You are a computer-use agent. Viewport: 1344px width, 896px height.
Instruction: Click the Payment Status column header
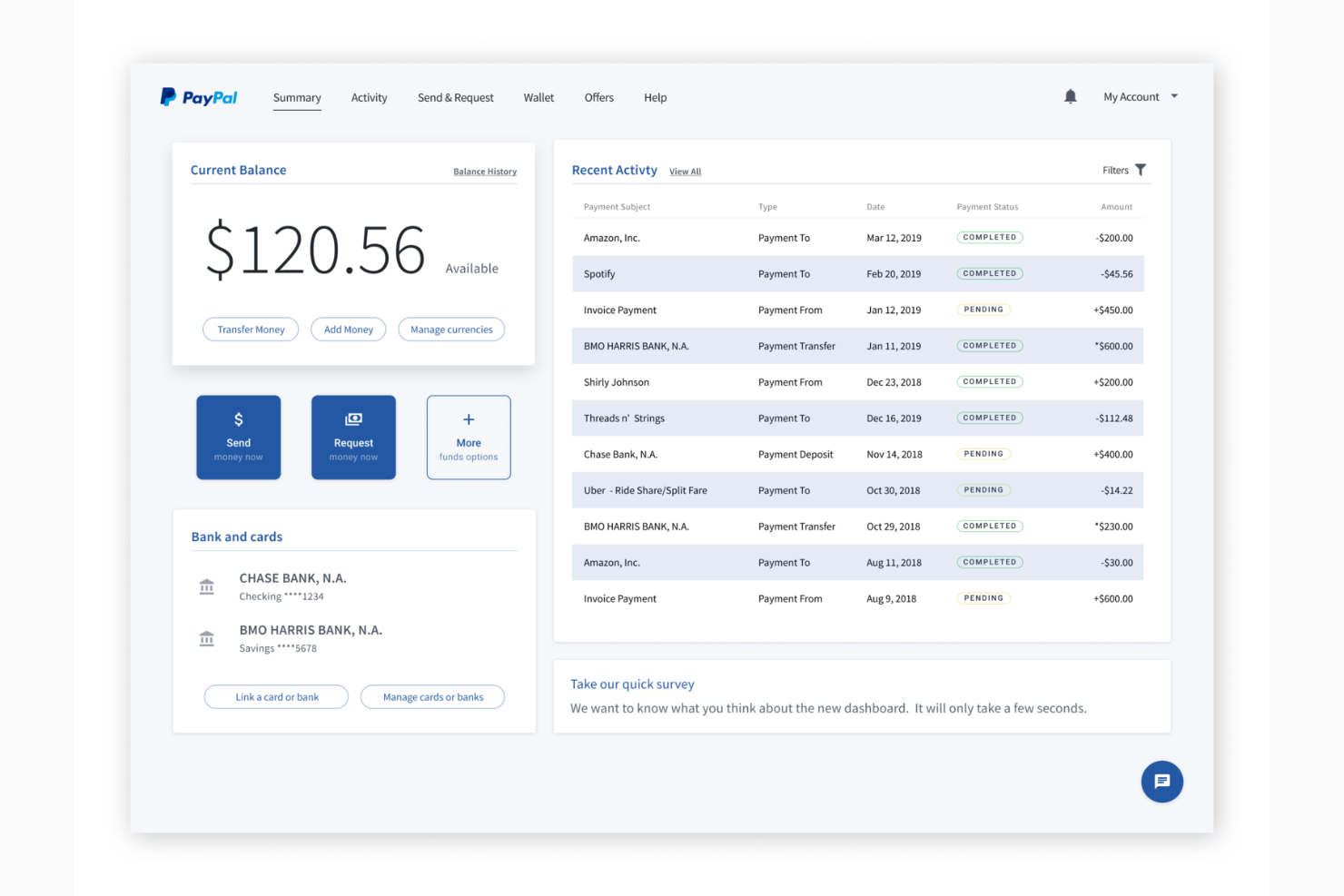[x=987, y=207]
